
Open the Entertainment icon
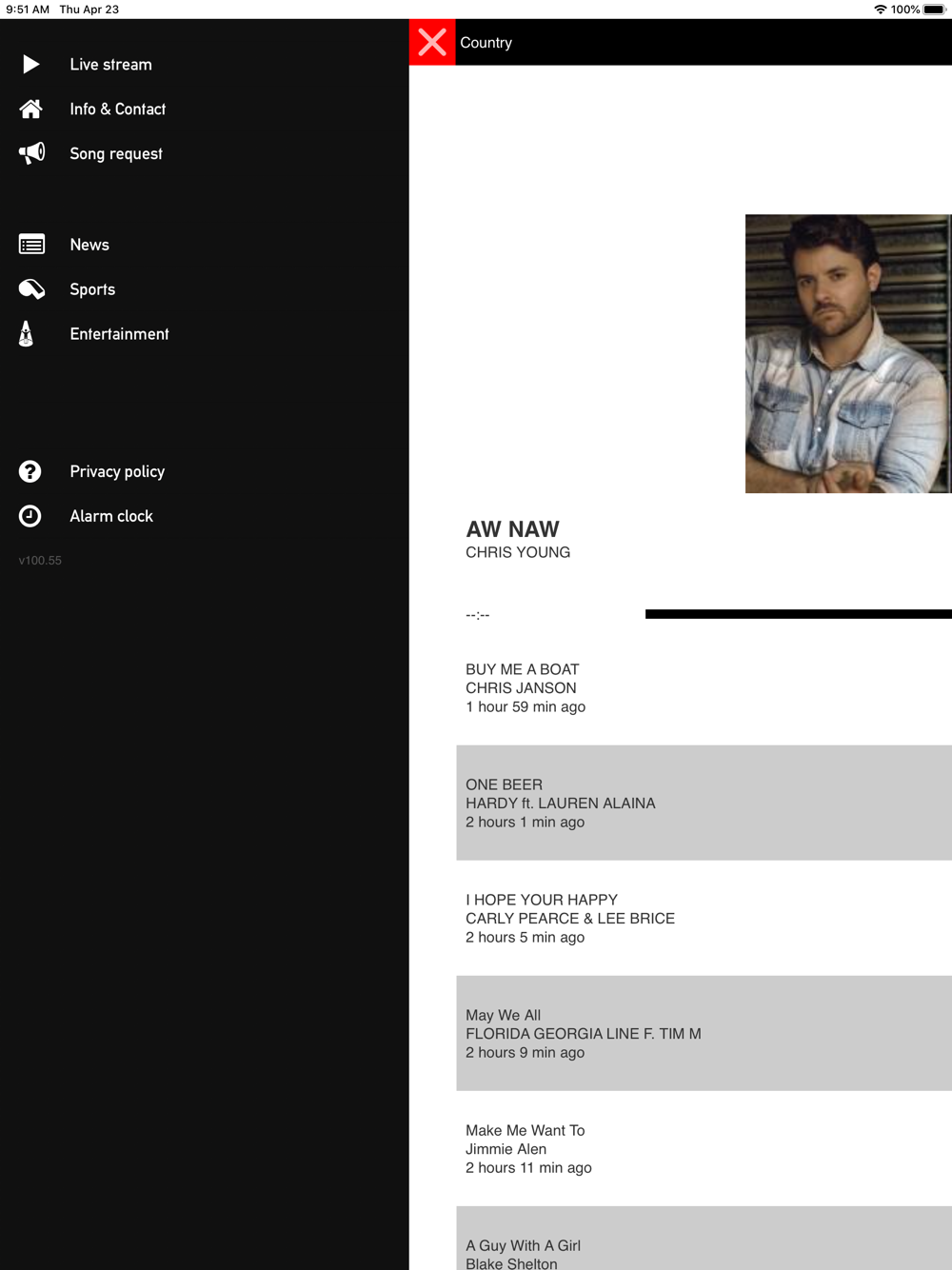27,333
